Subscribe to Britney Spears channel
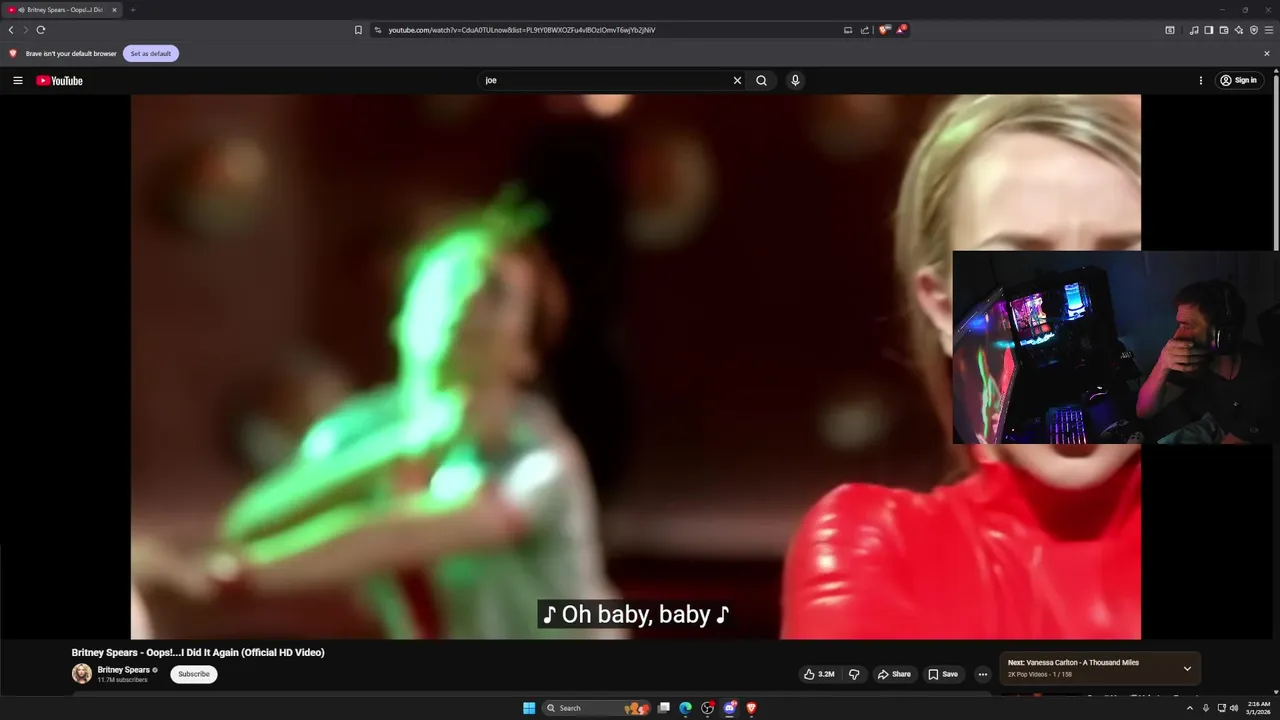The height and width of the screenshot is (720, 1280). click(194, 674)
